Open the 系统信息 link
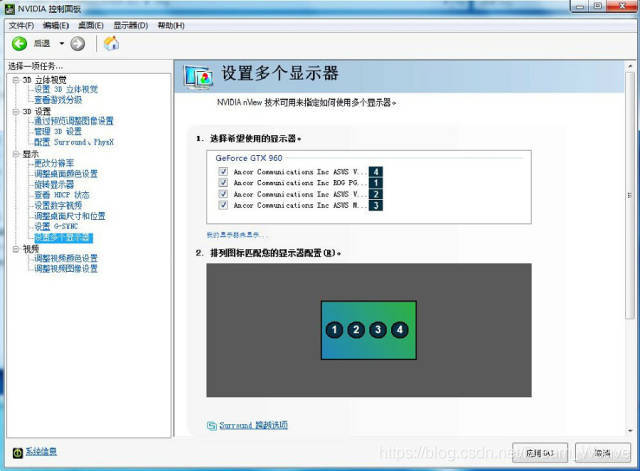640x471 pixels. click(x=41, y=451)
